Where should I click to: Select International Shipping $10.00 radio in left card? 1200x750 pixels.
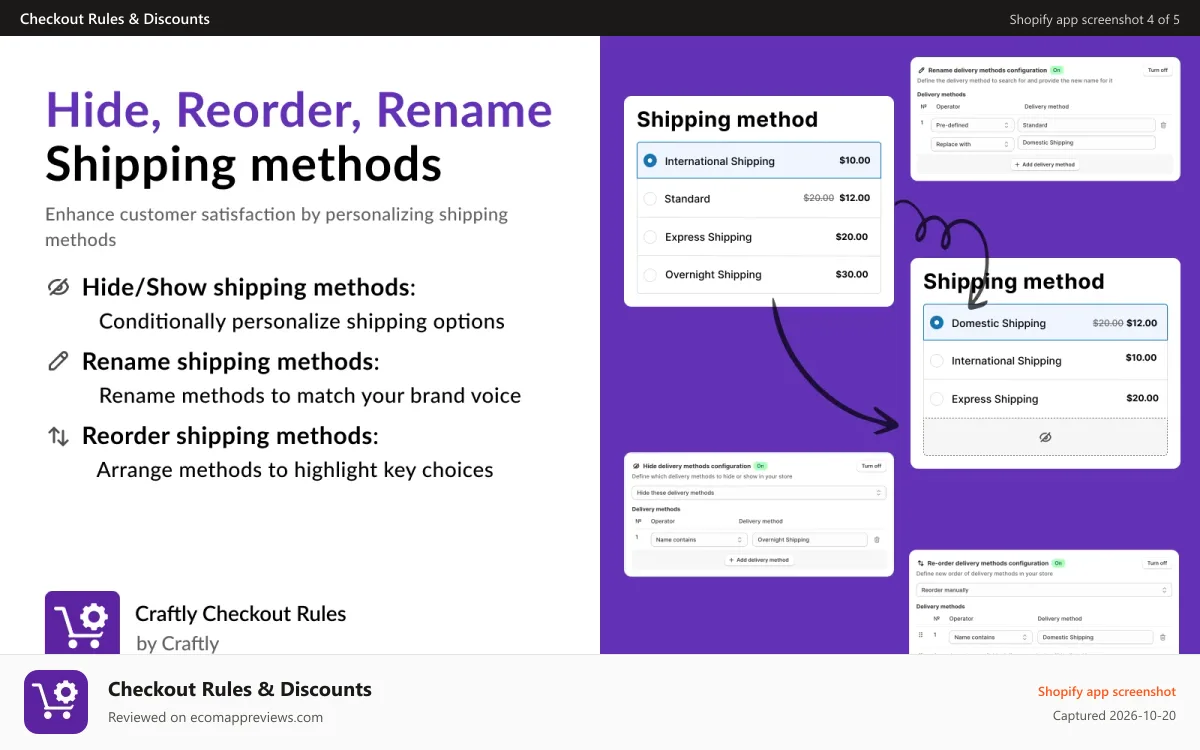(650, 160)
